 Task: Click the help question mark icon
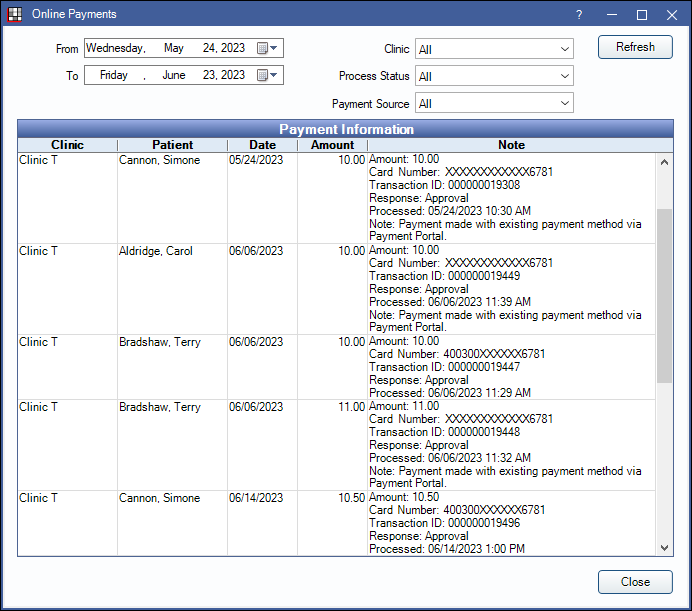click(x=579, y=15)
